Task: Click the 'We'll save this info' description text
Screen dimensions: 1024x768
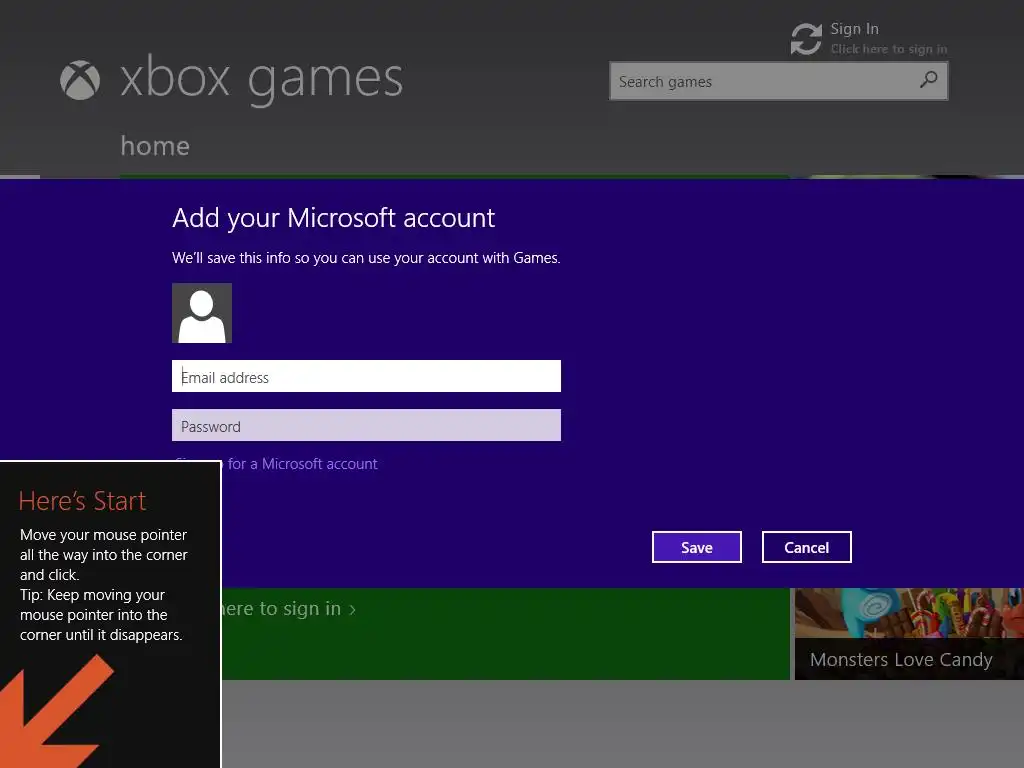Action: [366, 258]
